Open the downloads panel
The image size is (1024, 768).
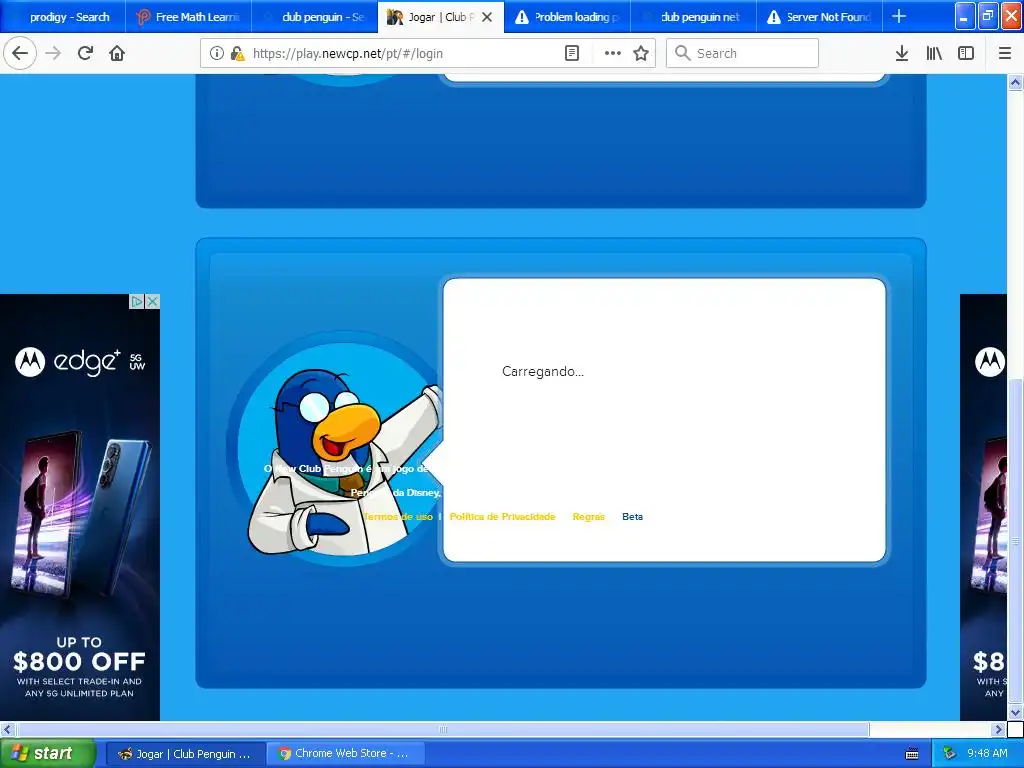point(902,54)
